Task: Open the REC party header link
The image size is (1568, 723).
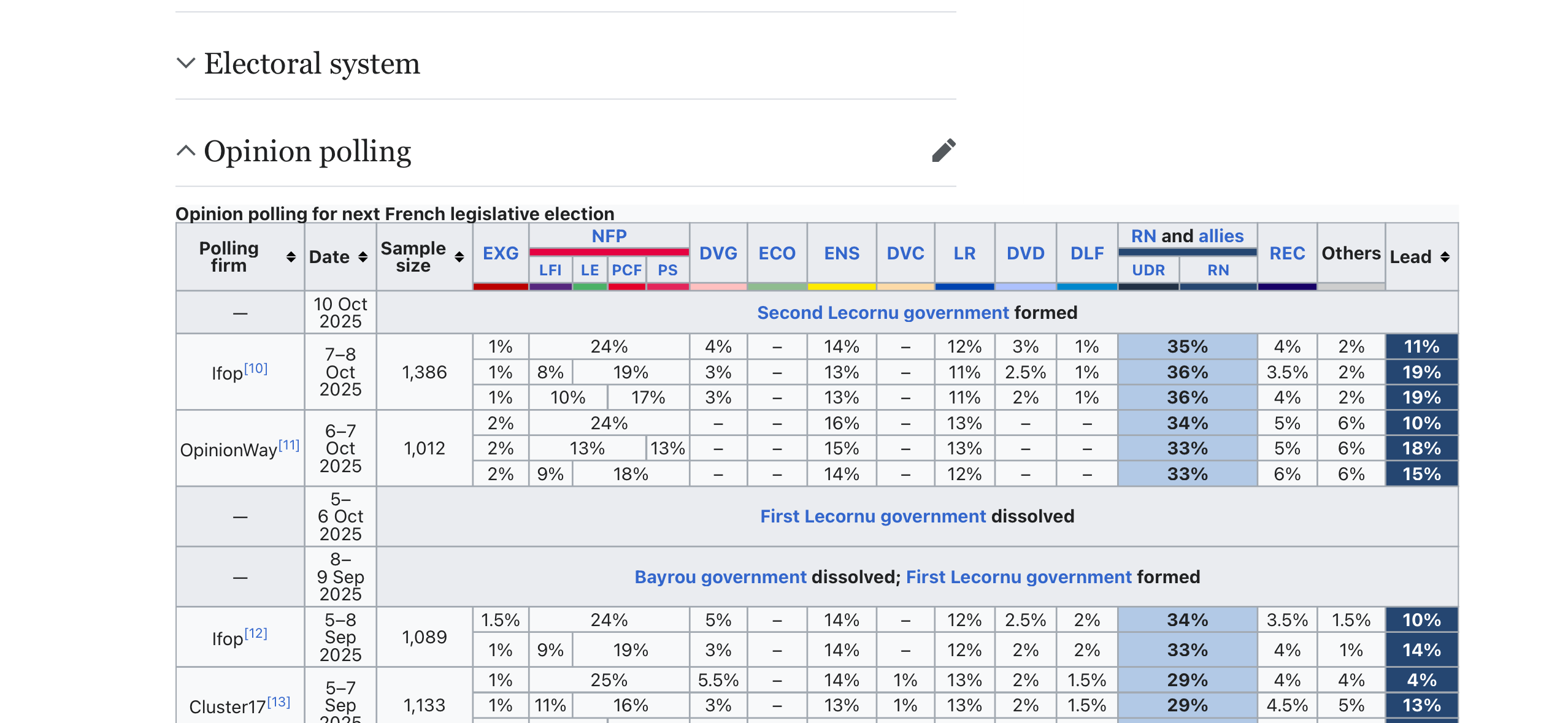Action: pyautogui.click(x=1286, y=253)
